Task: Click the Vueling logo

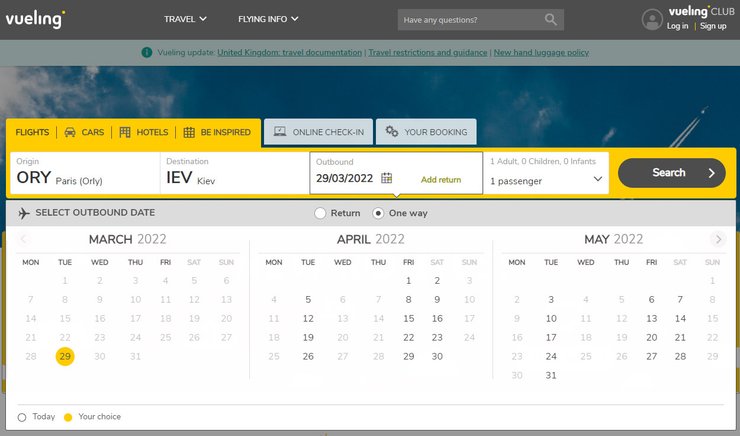Action: 35,19
